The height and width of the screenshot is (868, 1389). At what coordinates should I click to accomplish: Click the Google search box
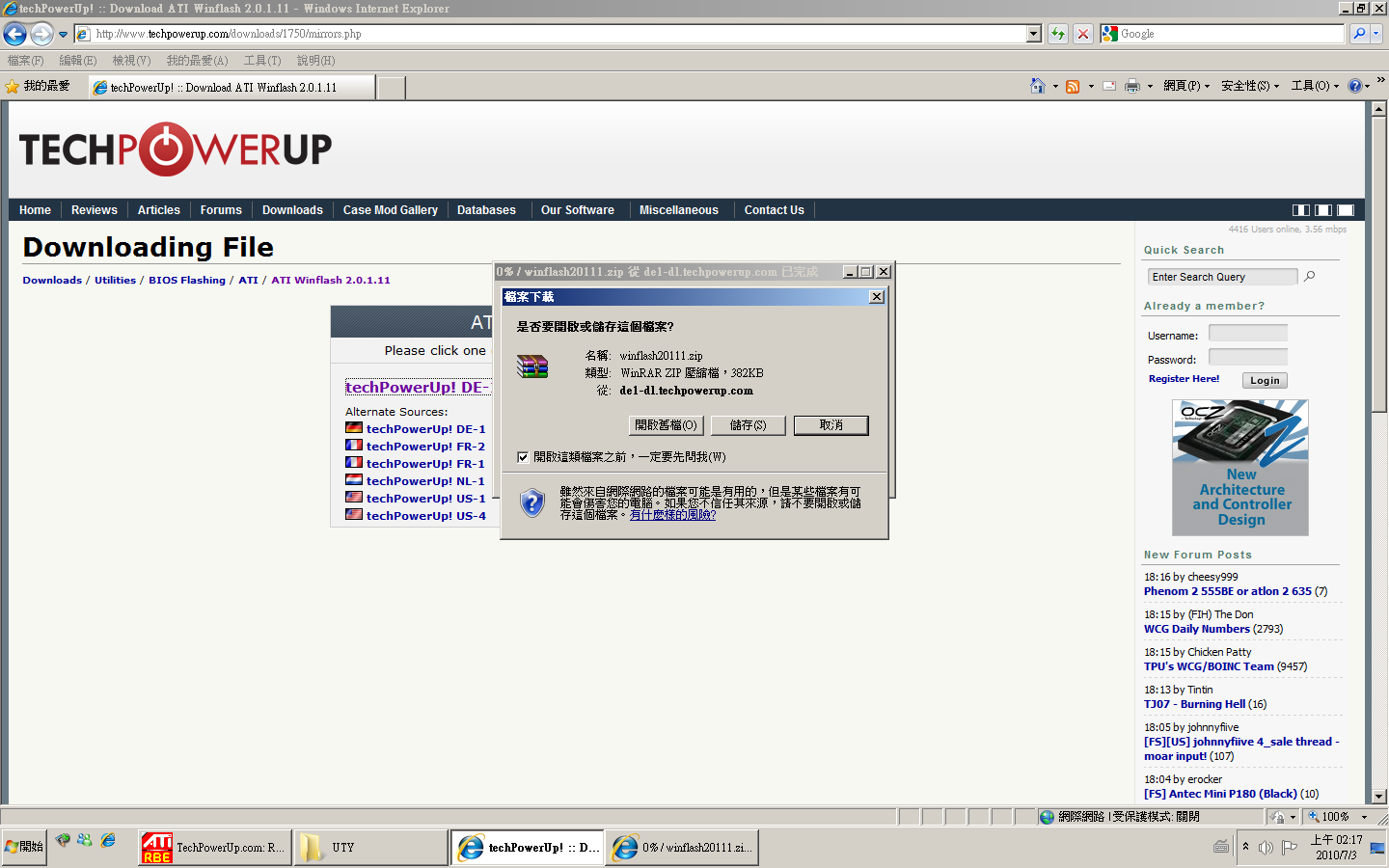(x=1222, y=34)
